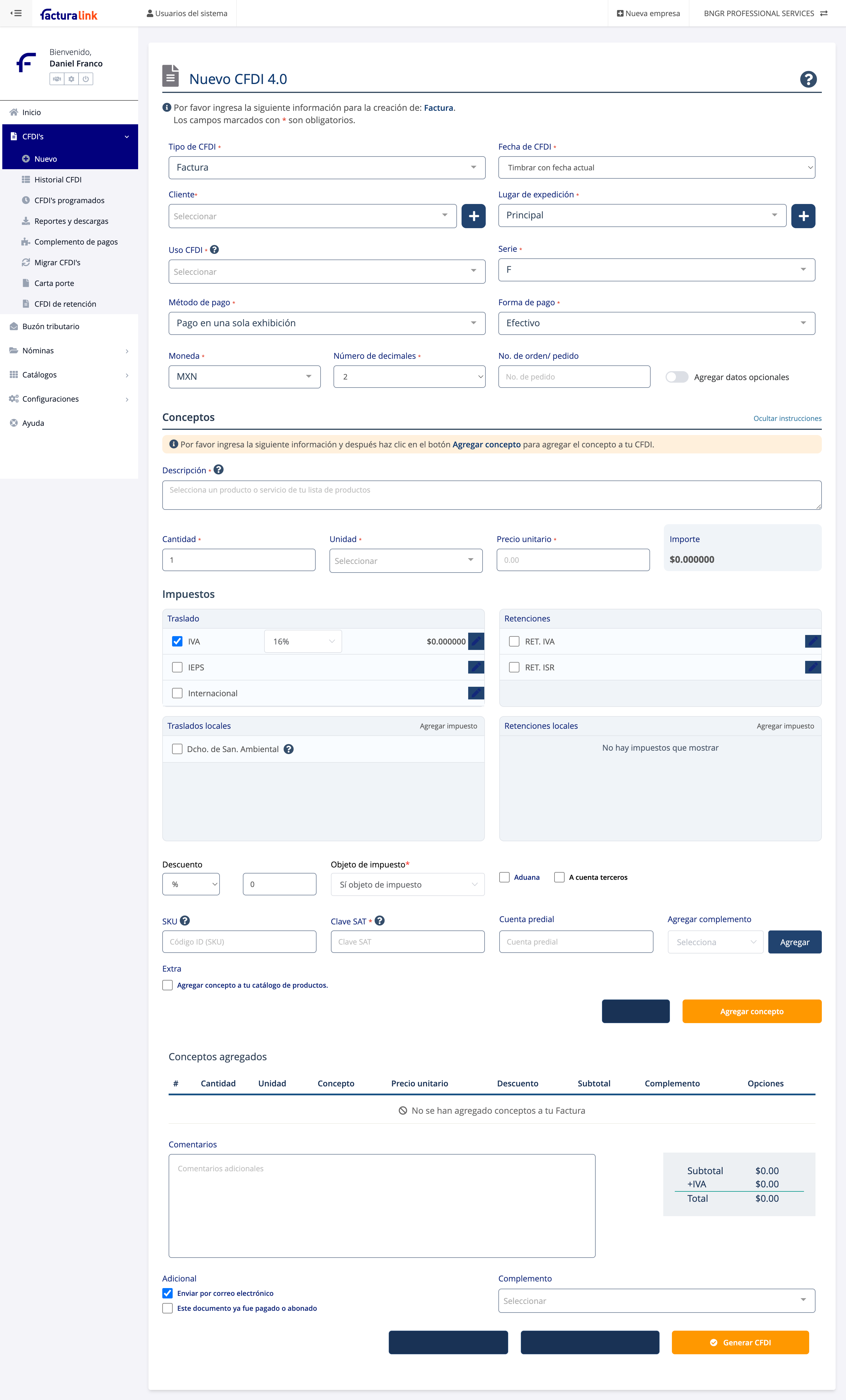
Task: Uncheck Enviar por correo electrónico
Action: 167,1293
